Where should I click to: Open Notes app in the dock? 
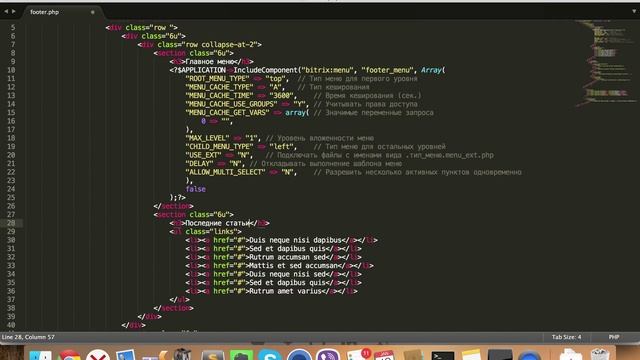tap(471, 355)
